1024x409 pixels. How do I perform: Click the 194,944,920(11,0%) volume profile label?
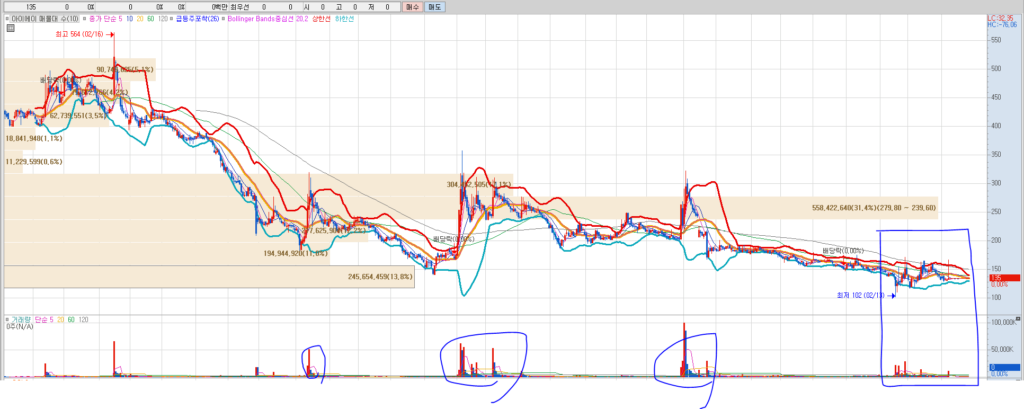coord(295,253)
